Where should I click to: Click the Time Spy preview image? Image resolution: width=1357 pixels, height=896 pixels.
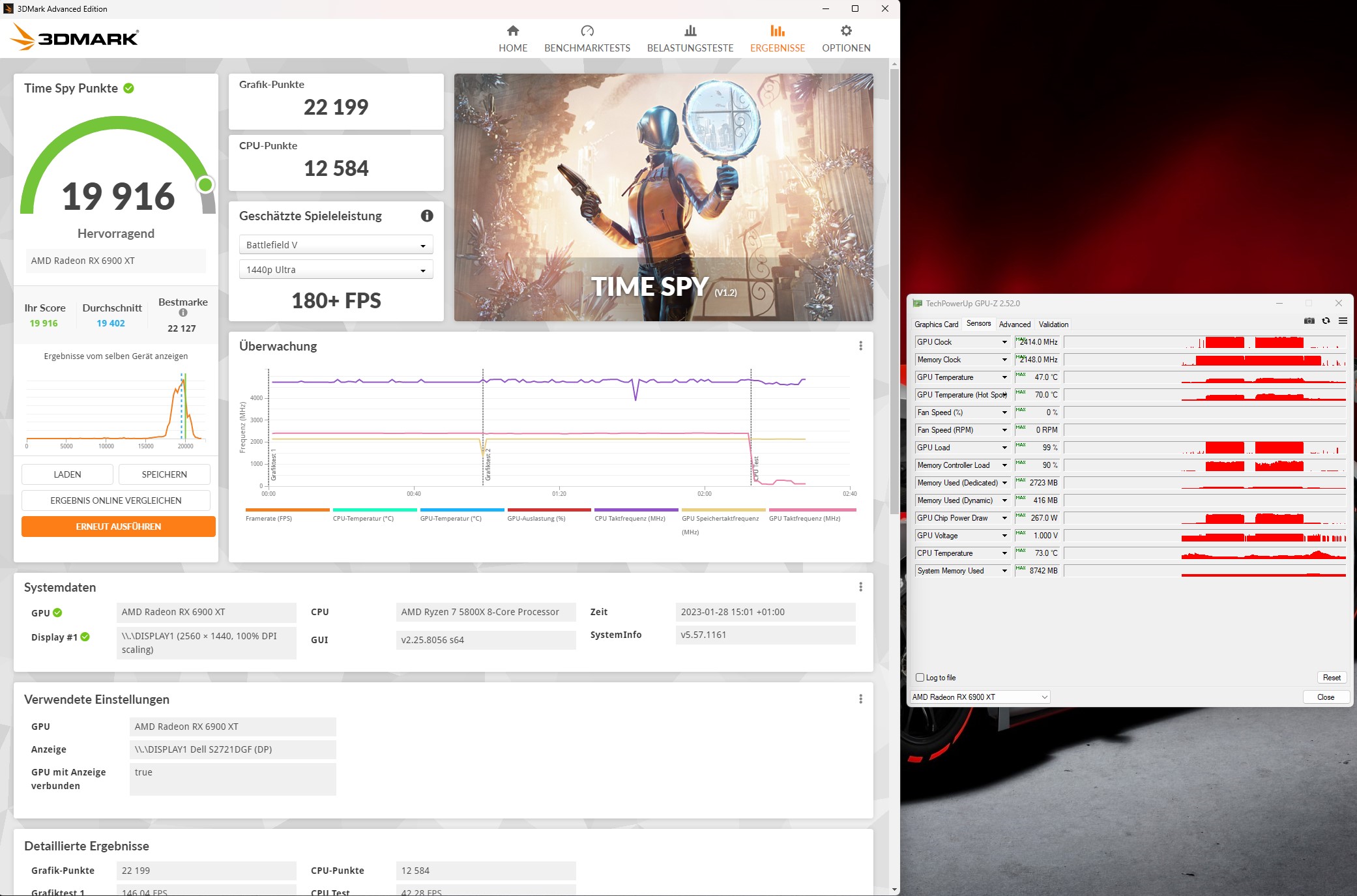[x=664, y=197]
